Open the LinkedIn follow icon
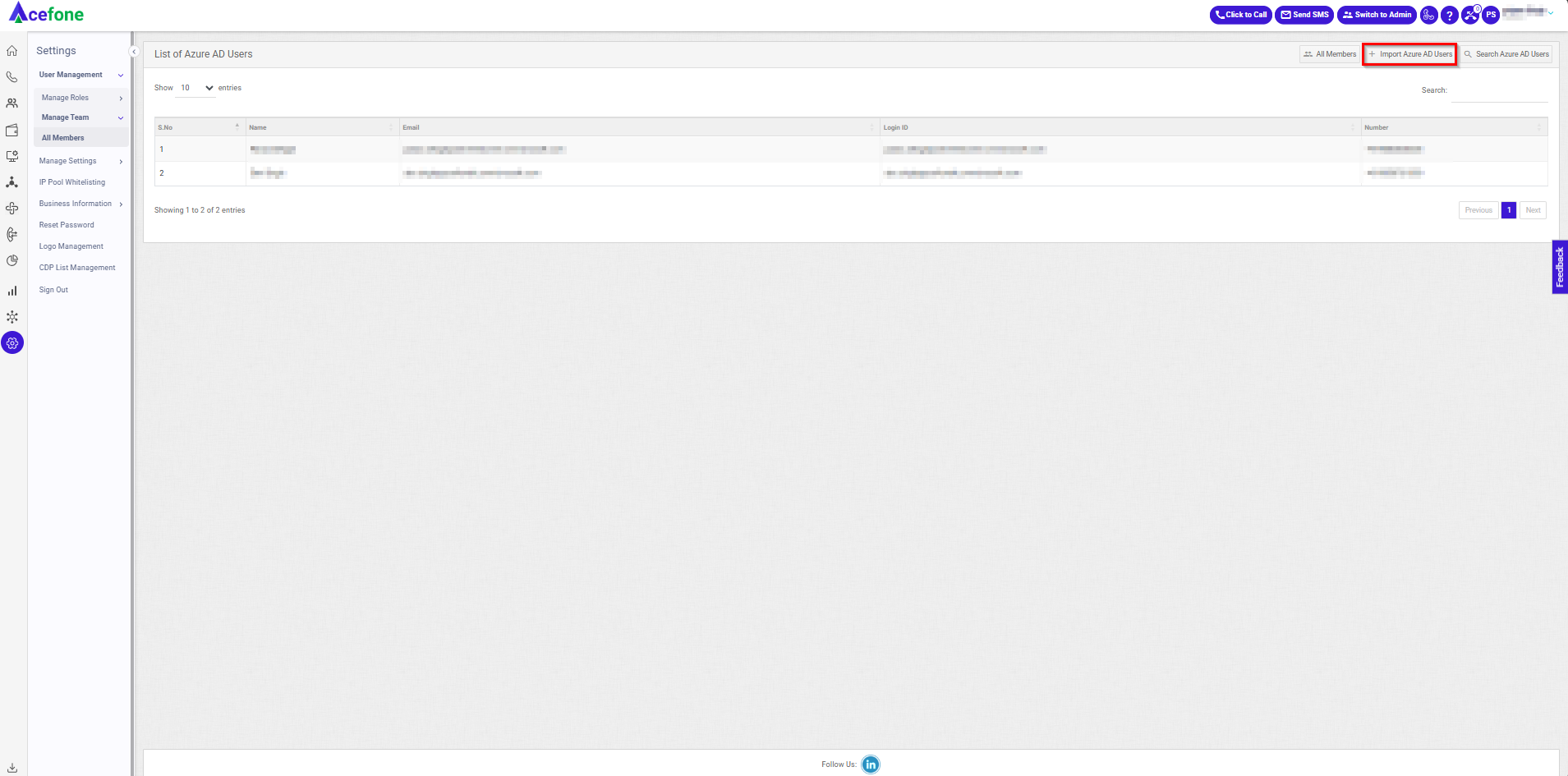This screenshot has height=776, width=1568. (871, 765)
